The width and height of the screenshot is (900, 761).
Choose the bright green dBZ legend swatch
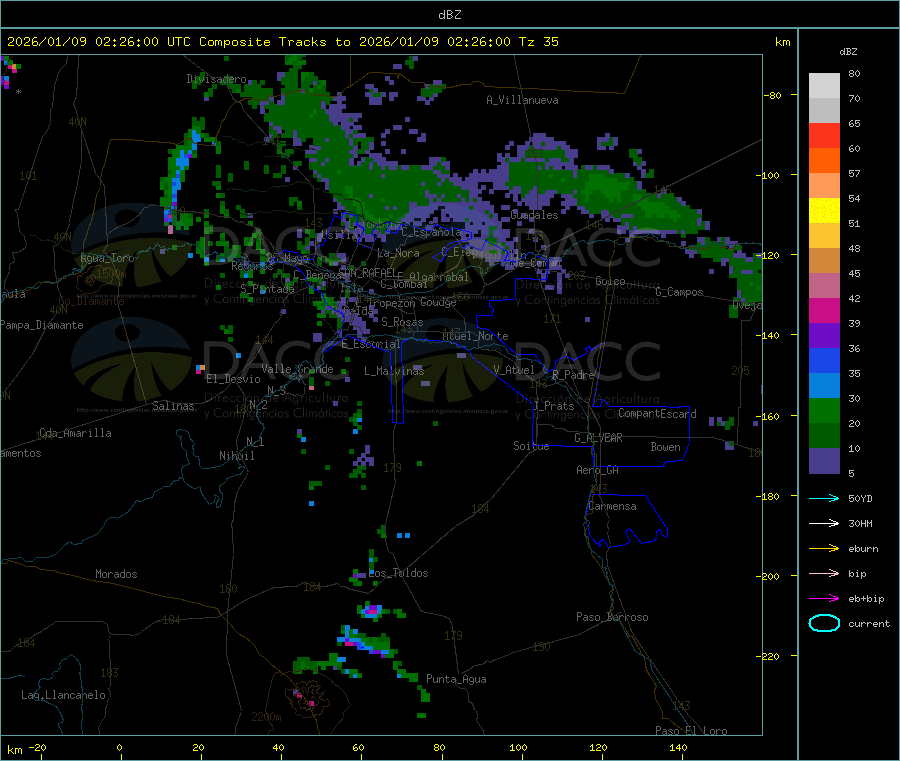(824, 410)
